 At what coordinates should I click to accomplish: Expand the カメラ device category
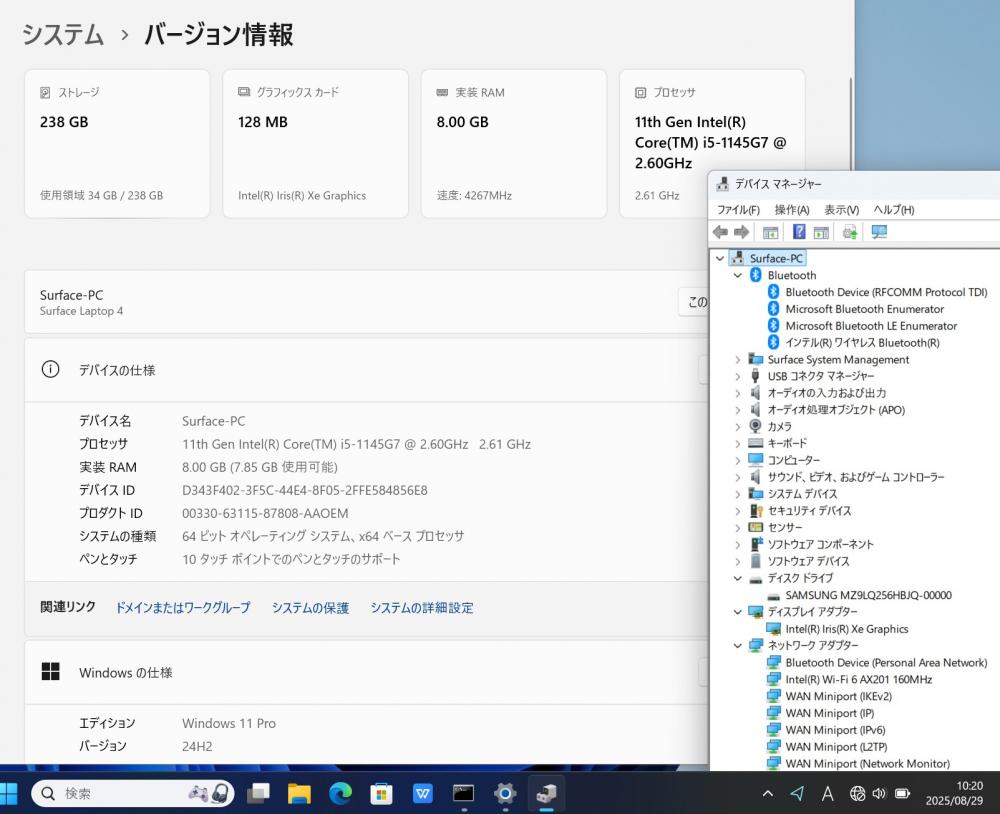click(738, 426)
